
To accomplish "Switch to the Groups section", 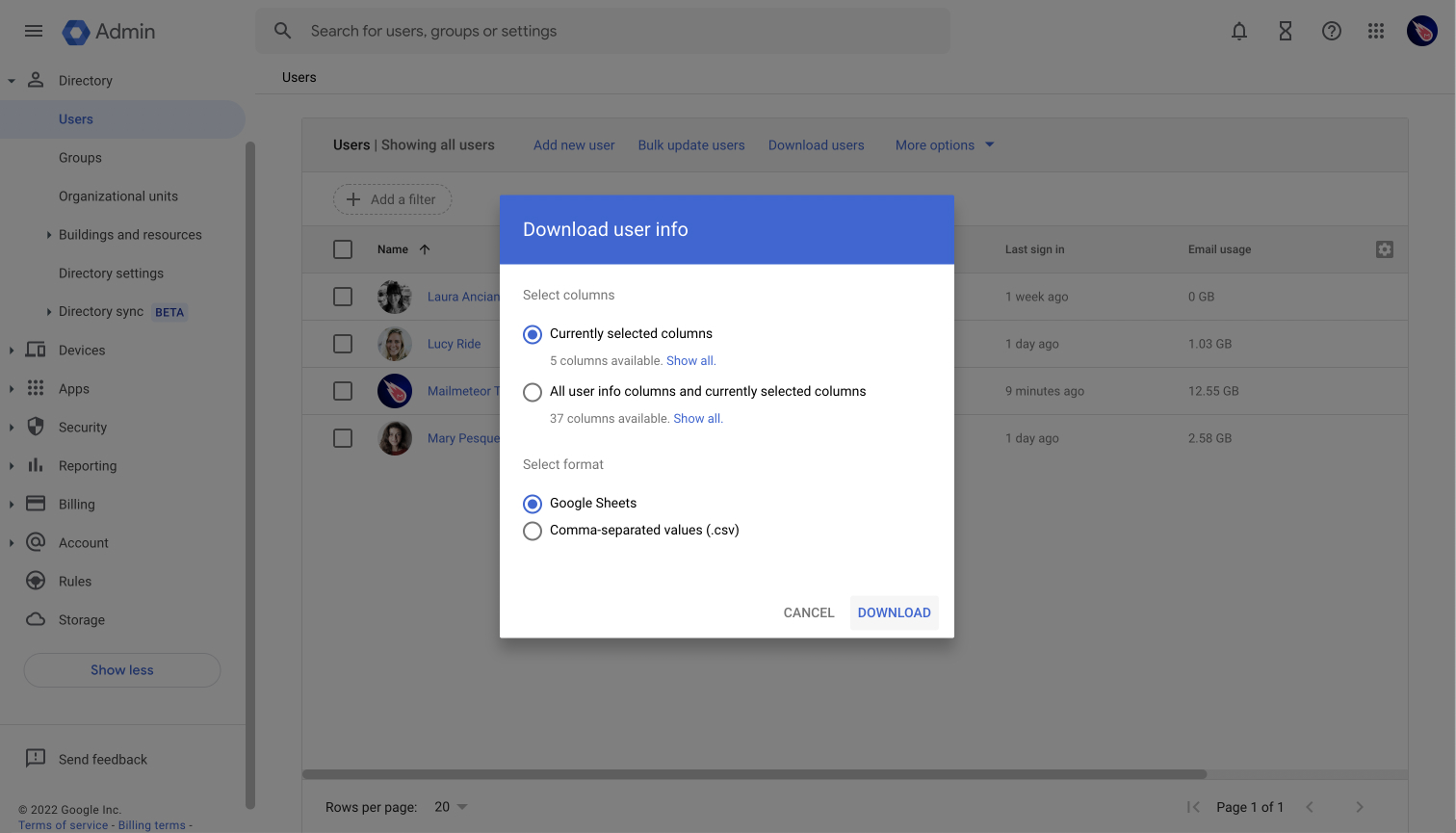I will (x=82, y=157).
